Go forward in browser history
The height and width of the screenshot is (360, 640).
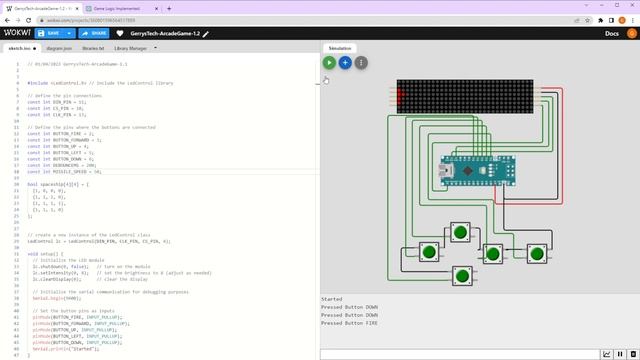[x=18, y=20]
